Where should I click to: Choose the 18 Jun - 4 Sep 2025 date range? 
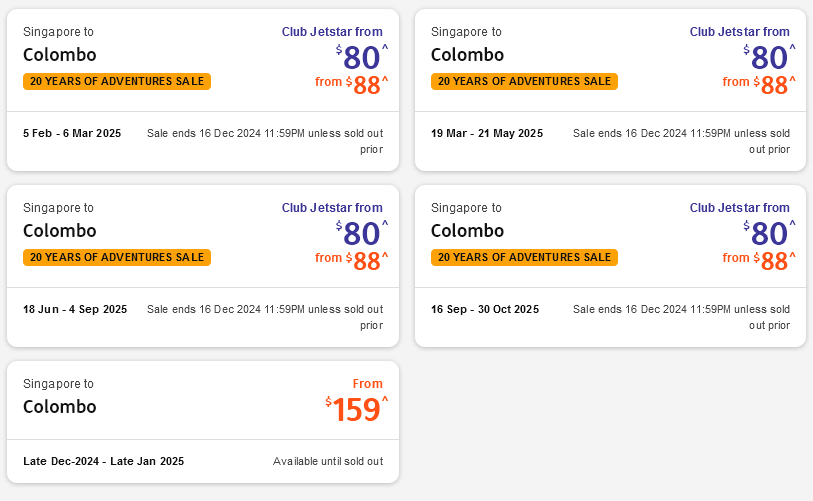75,310
